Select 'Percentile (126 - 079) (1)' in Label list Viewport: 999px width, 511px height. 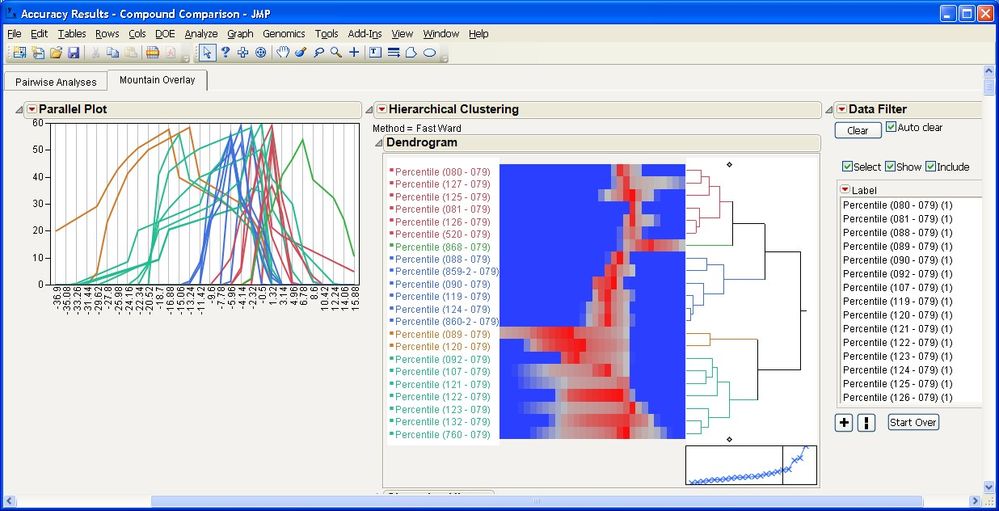[x=897, y=397]
